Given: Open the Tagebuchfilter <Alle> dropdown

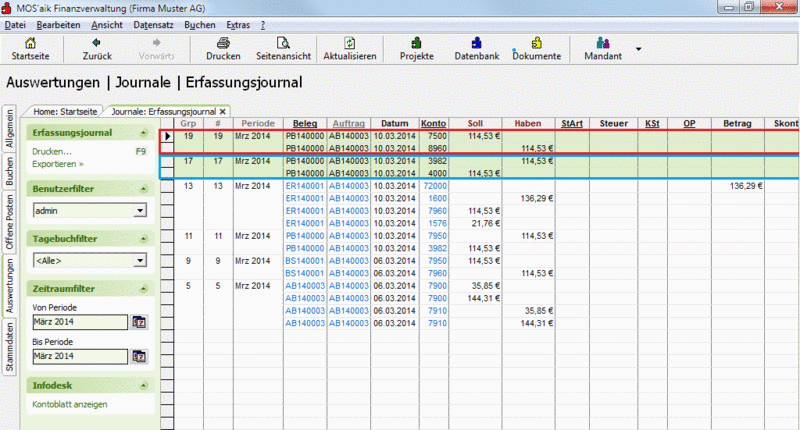Looking at the screenshot, I should pyautogui.click(x=140, y=261).
